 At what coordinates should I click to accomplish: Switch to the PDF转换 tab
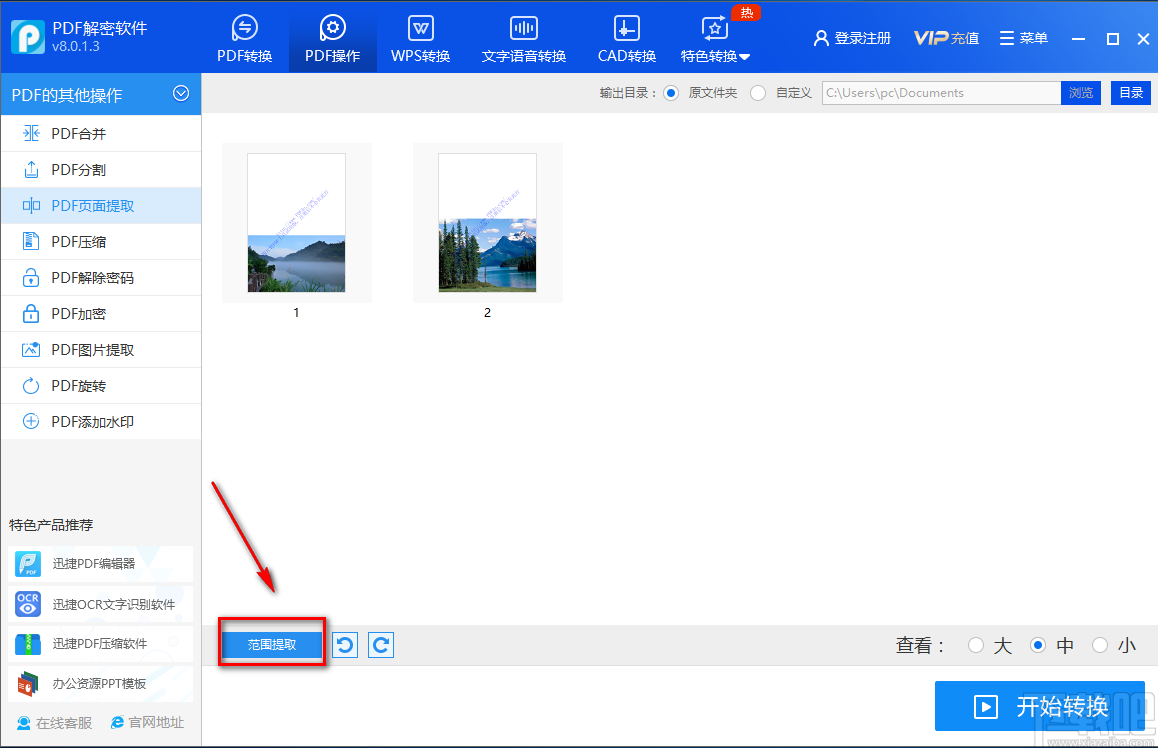245,38
